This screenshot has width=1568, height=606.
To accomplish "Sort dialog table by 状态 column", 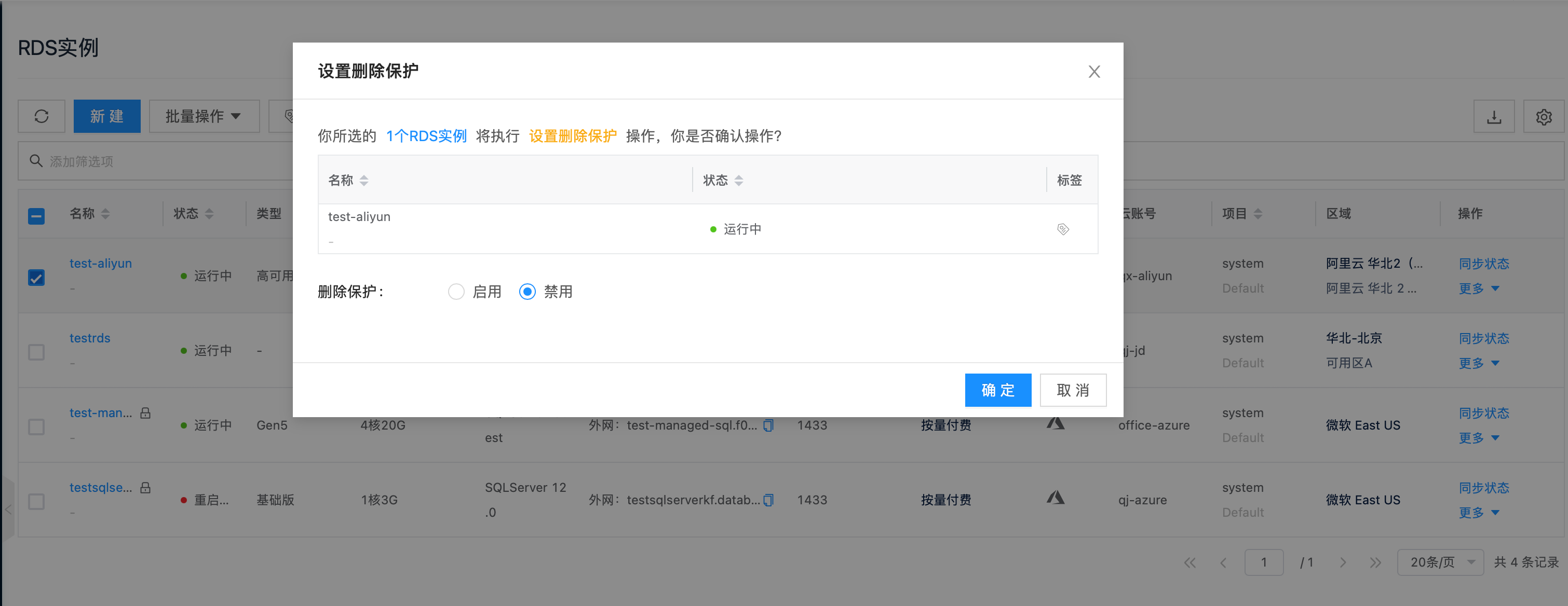I will pos(738,181).
